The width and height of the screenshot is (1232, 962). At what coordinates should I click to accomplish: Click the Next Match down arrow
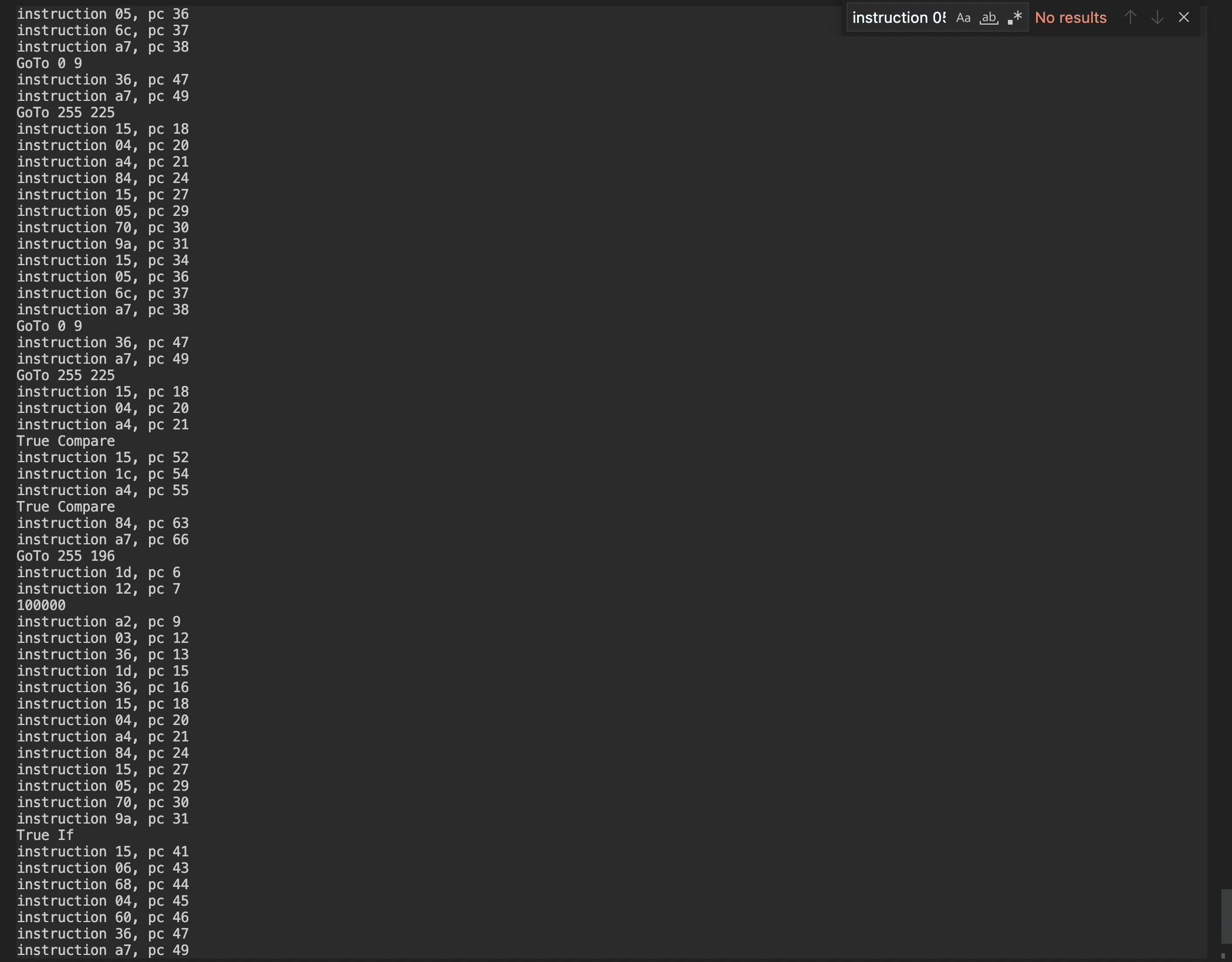(x=1157, y=18)
